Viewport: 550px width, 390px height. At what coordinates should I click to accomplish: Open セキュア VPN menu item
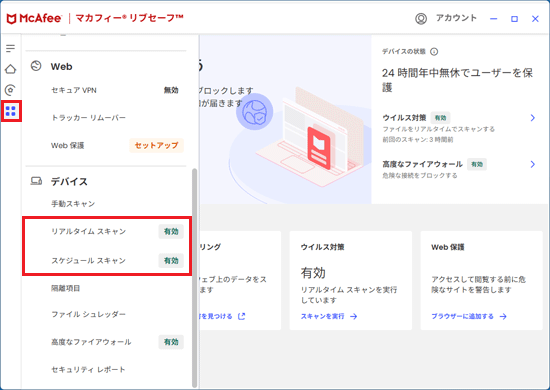click(x=74, y=90)
